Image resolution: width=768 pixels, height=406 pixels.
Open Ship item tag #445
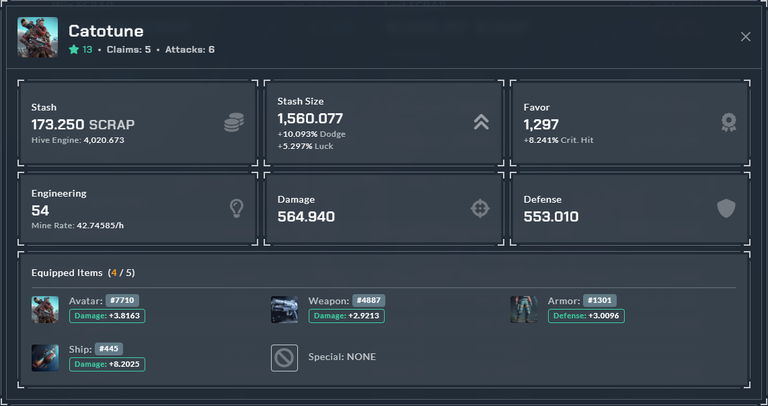(x=109, y=349)
